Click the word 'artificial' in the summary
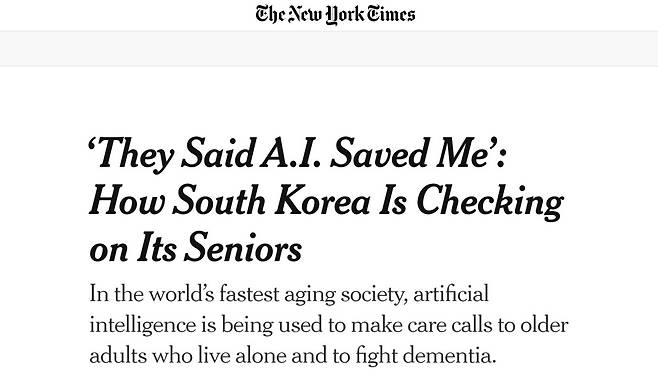The width and height of the screenshot is (658, 377). coord(451,294)
